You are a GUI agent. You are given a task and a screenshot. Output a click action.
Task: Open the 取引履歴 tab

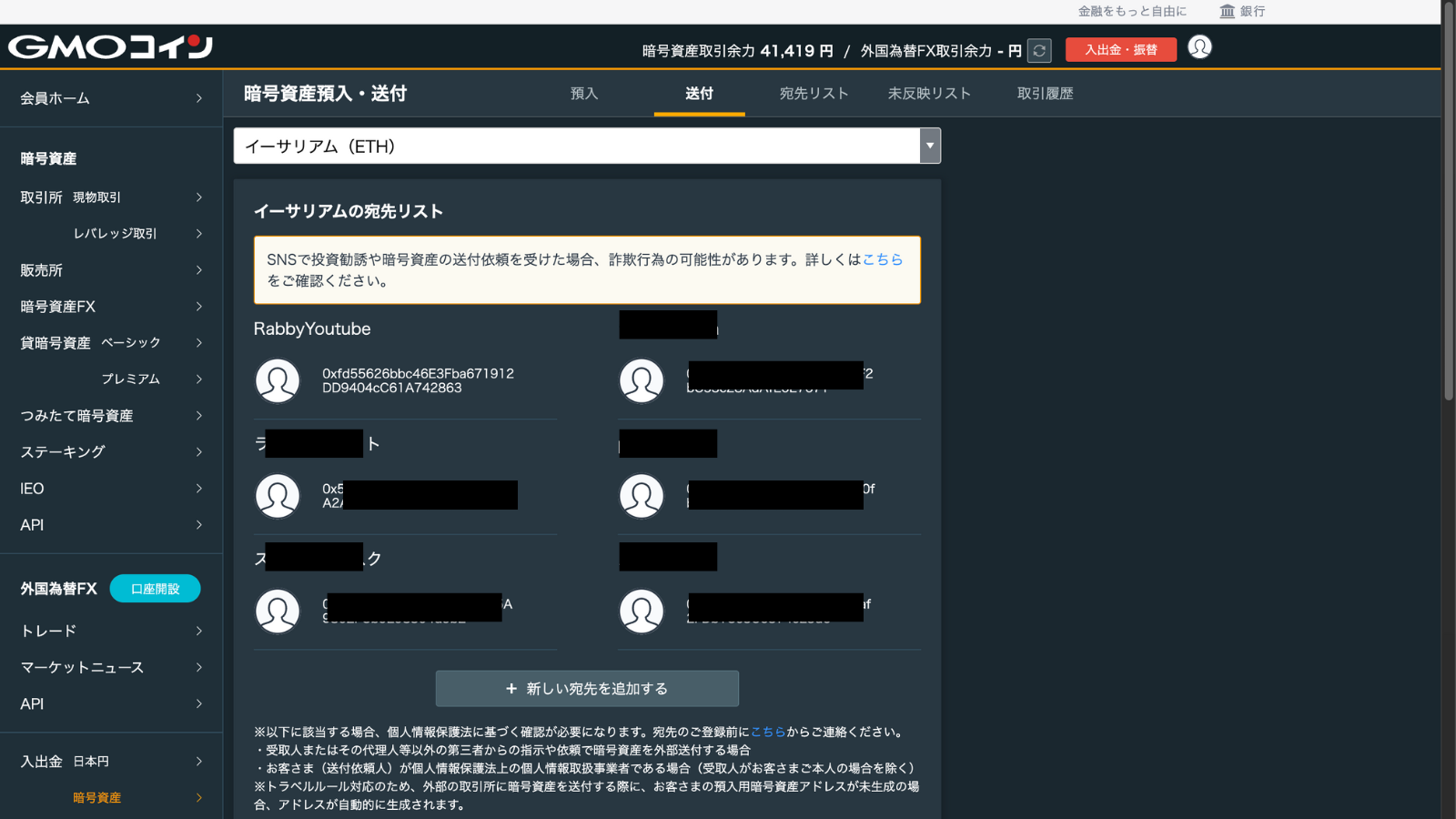tap(1045, 94)
